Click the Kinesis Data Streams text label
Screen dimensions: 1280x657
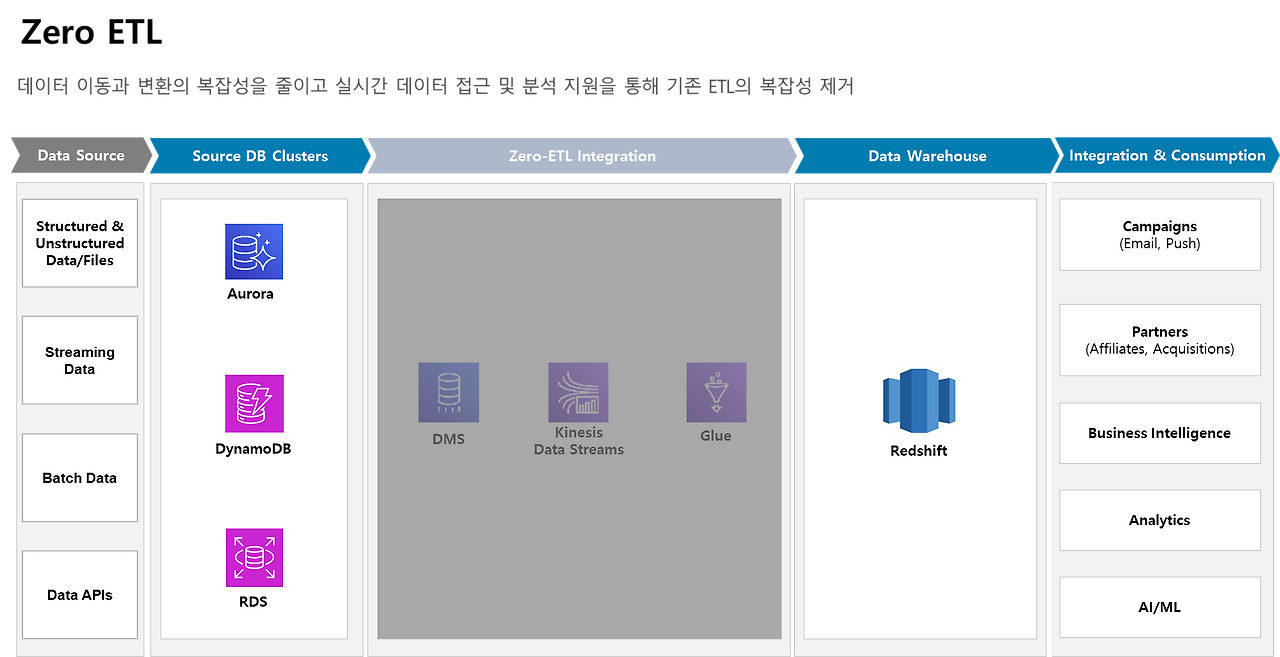pos(579,441)
